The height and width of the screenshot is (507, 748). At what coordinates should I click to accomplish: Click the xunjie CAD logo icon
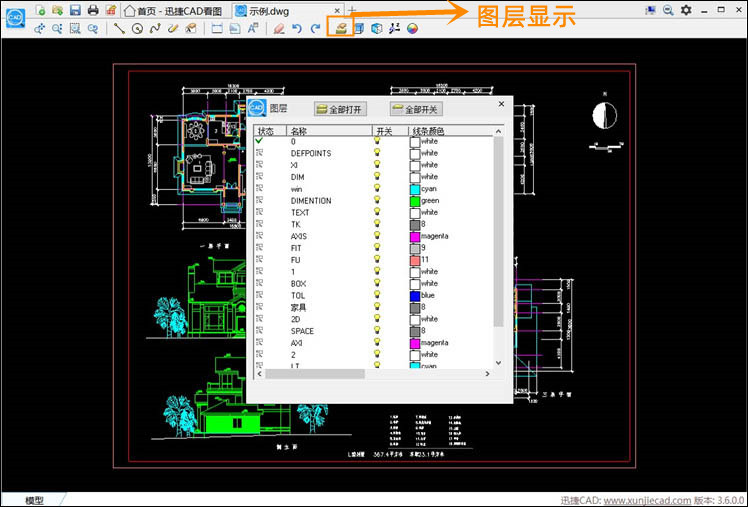tap(15, 19)
